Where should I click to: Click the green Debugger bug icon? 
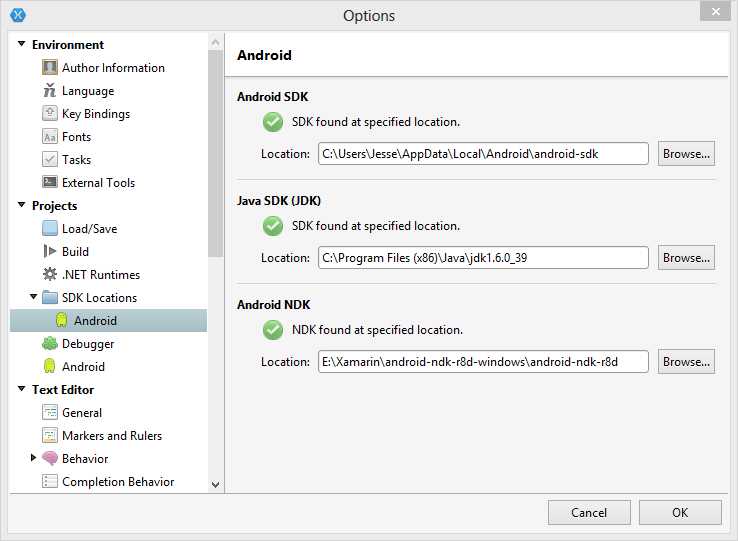tap(50, 344)
